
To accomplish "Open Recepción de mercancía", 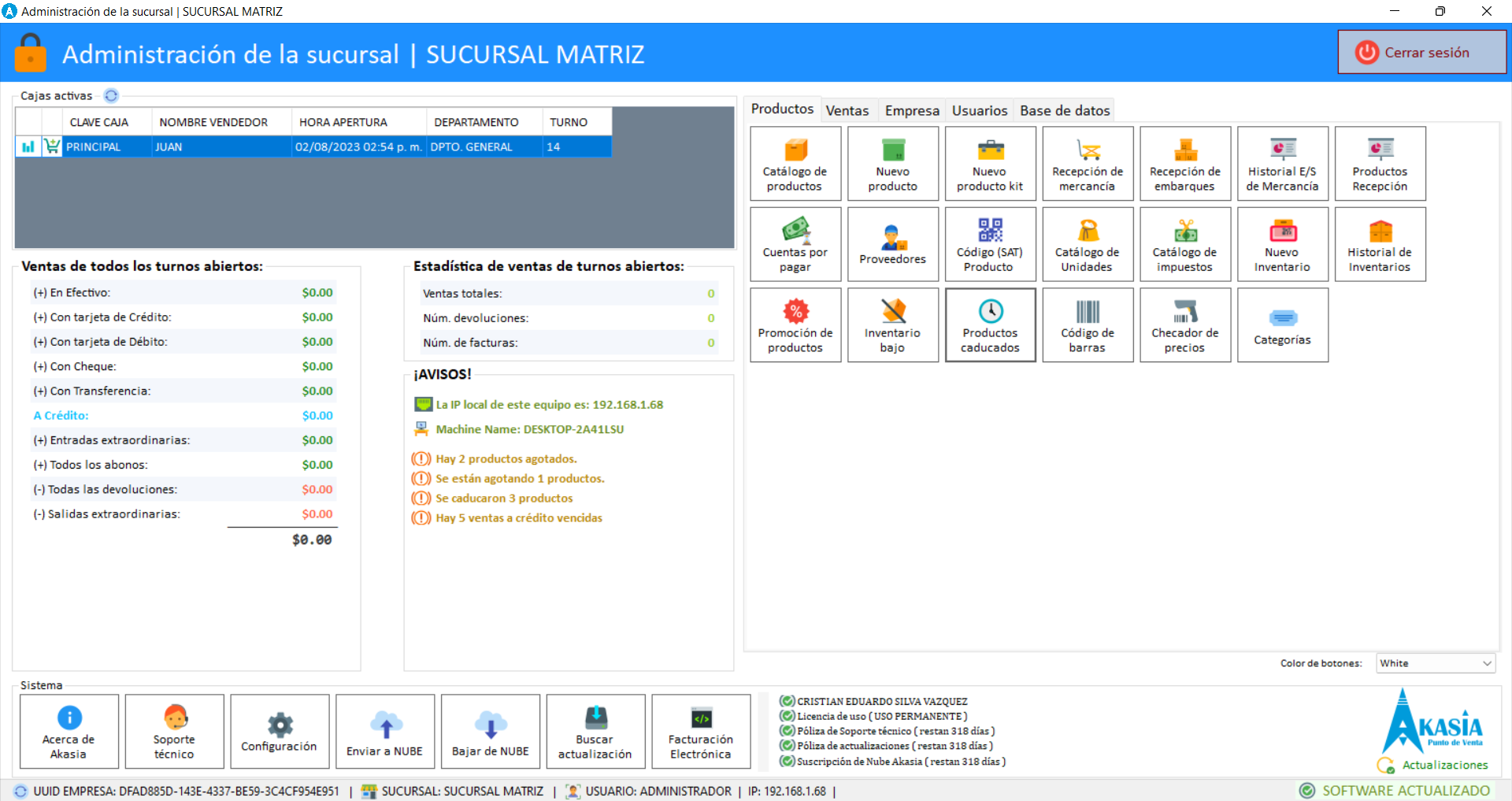I will (1088, 164).
